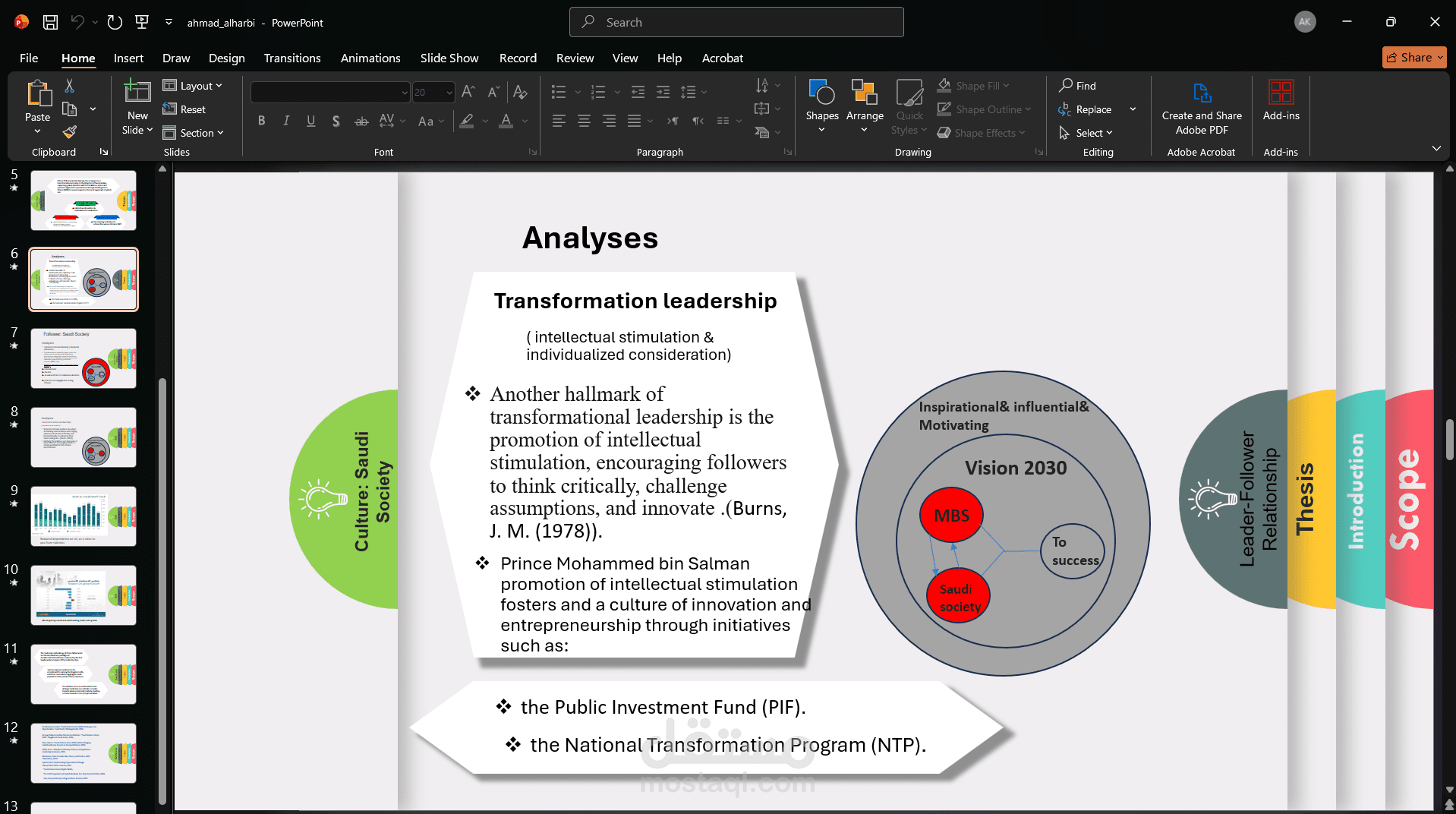The height and width of the screenshot is (814, 1456).
Task: Increase list indent level
Action: [663, 92]
